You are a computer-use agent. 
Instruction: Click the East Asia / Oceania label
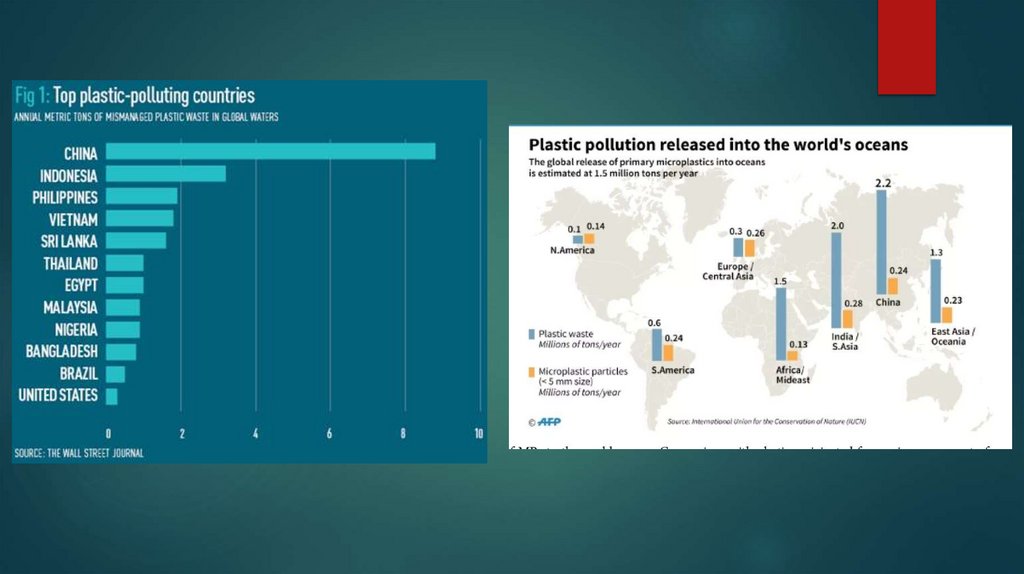click(953, 336)
